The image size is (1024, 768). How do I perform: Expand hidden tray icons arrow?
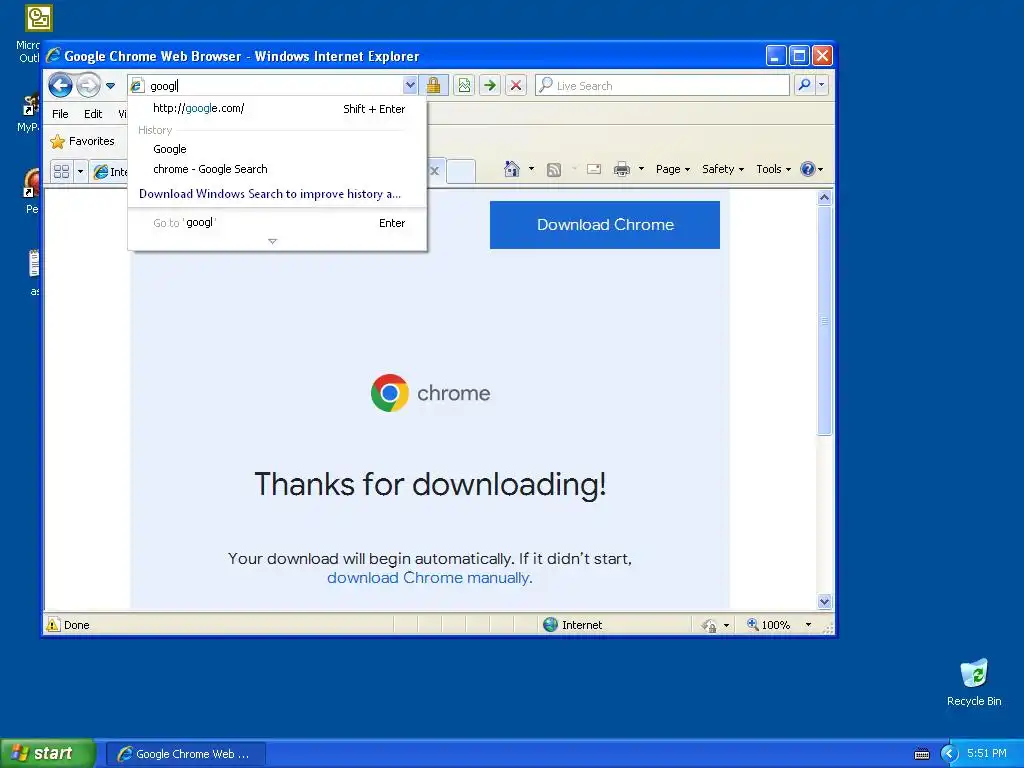pos(950,754)
